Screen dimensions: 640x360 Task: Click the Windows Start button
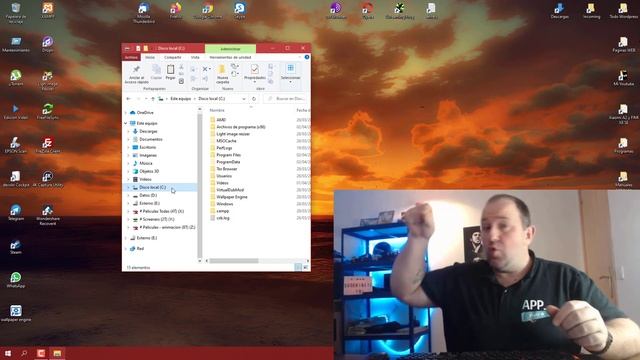point(7,353)
